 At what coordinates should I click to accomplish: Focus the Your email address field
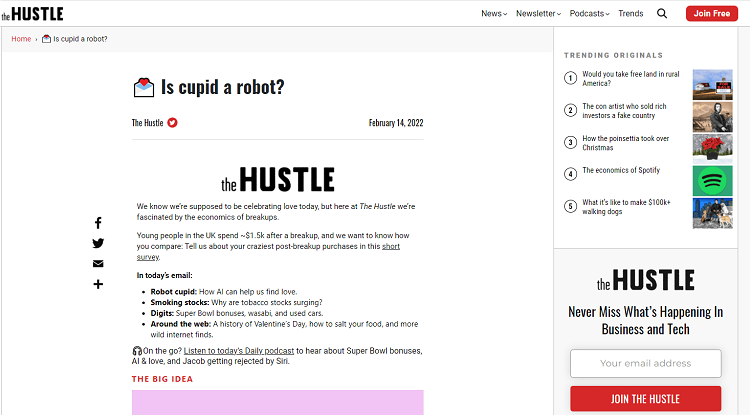click(x=645, y=363)
